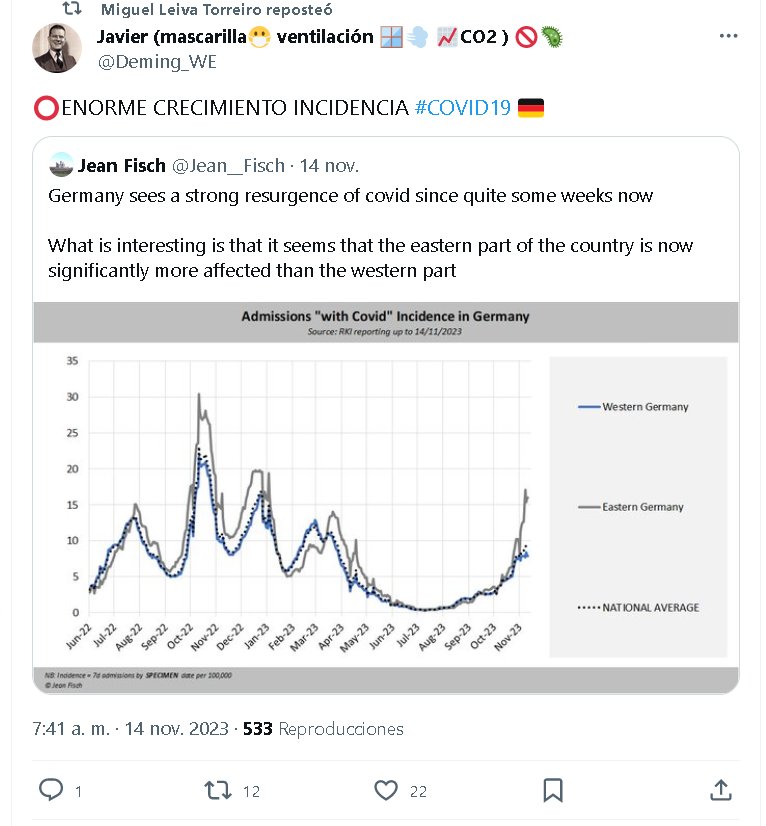Like the tweet with heart icon
This screenshot has width=766, height=826.
386,790
